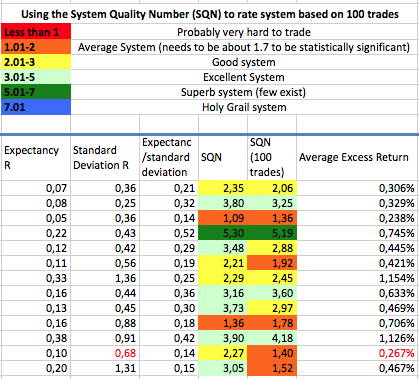Viewport: 419px width, 379px height.
Task: Click 'Probably very hard to trade' cell
Action: pos(244,32)
